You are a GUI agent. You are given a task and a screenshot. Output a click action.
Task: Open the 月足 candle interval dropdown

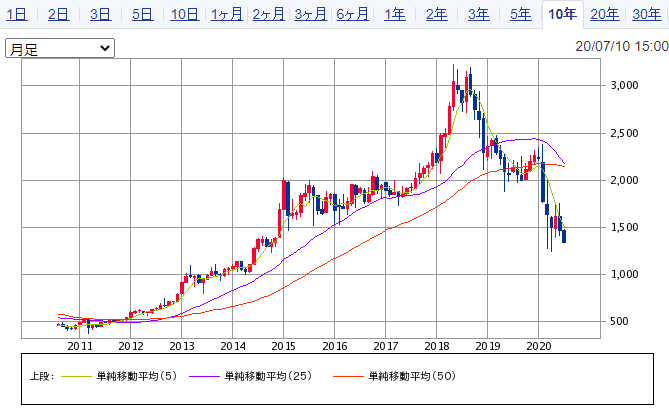60,48
